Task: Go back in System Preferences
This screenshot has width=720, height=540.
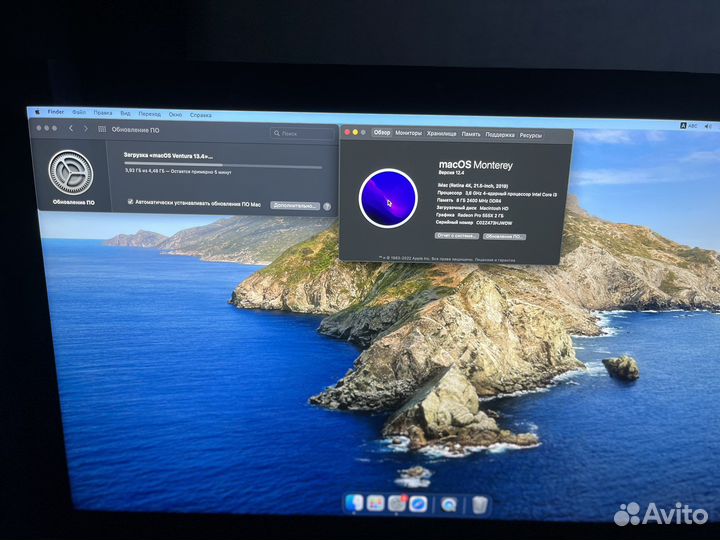Action: coord(71,129)
